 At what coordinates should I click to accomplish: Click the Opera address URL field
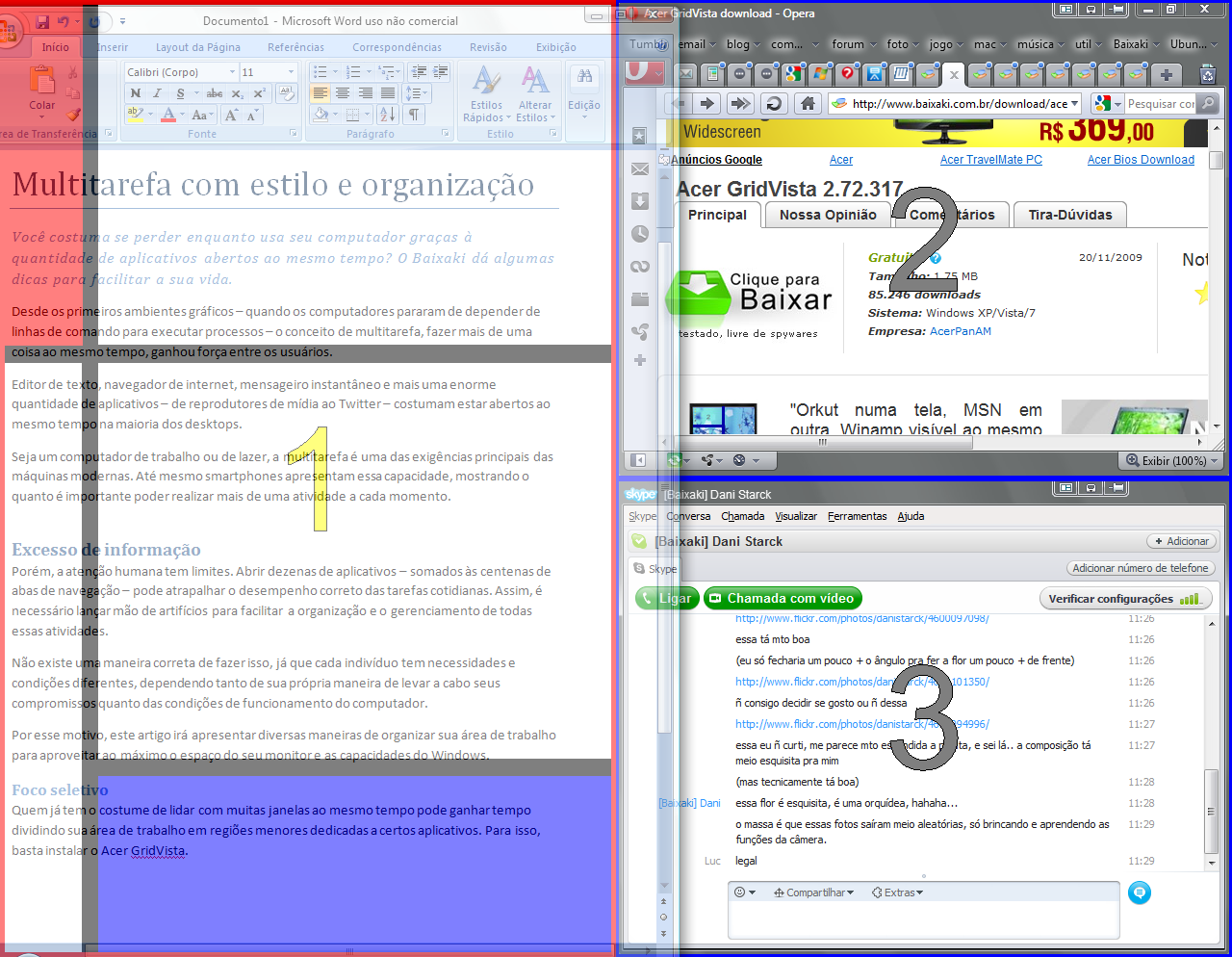coord(952,104)
